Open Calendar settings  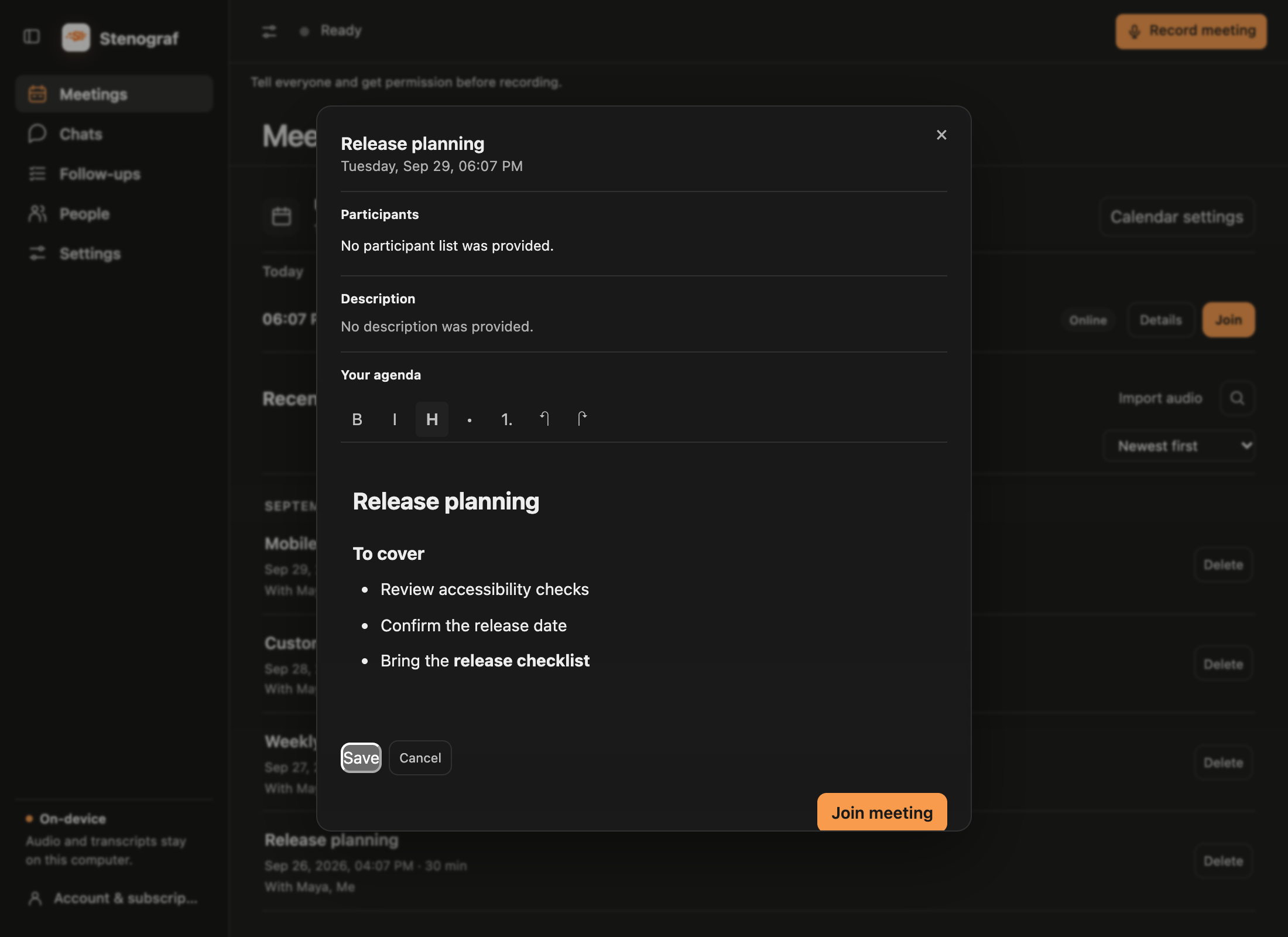(x=1177, y=217)
